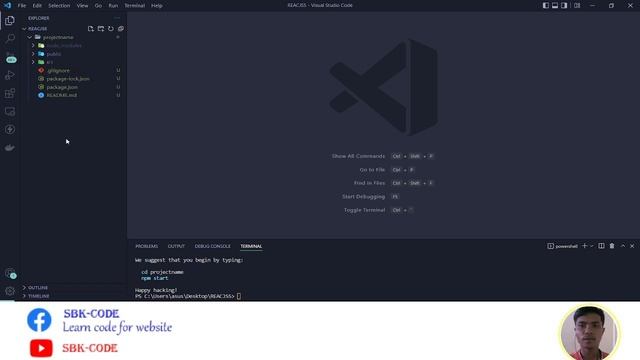Click the Start Debugging shortcut hint
This screenshot has width=640, height=360.
pos(371,197)
